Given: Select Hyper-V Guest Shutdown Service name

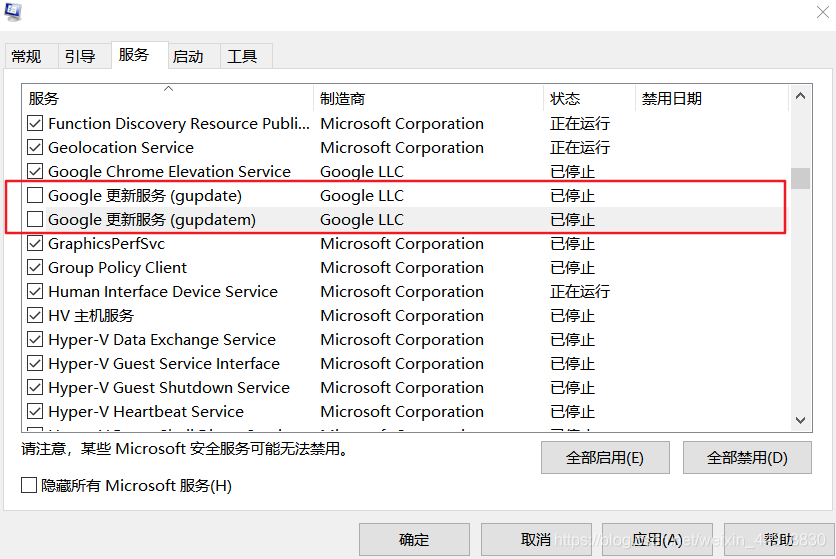Looking at the screenshot, I should (x=169, y=388).
